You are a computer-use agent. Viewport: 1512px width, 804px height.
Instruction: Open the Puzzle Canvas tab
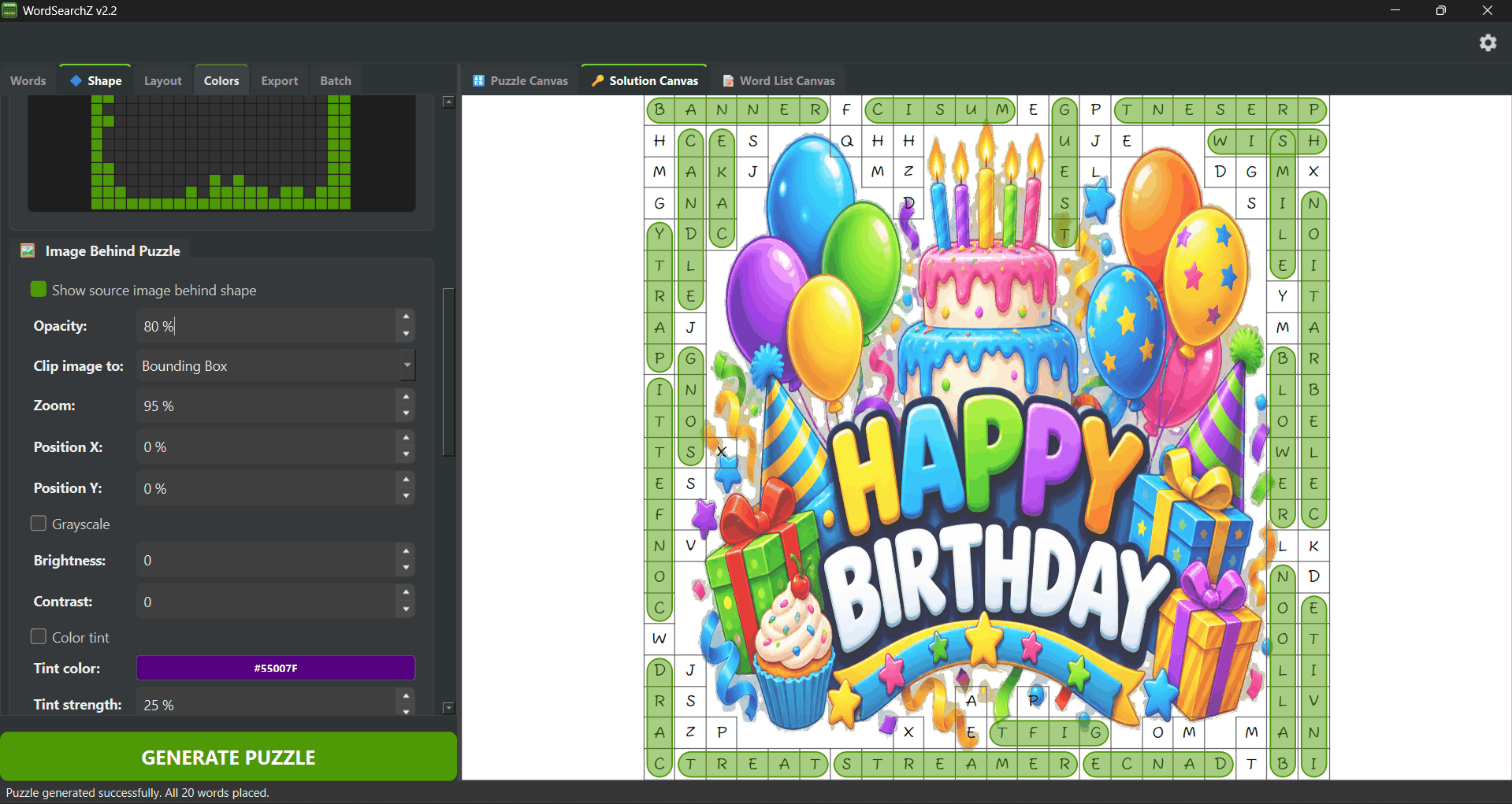520,80
